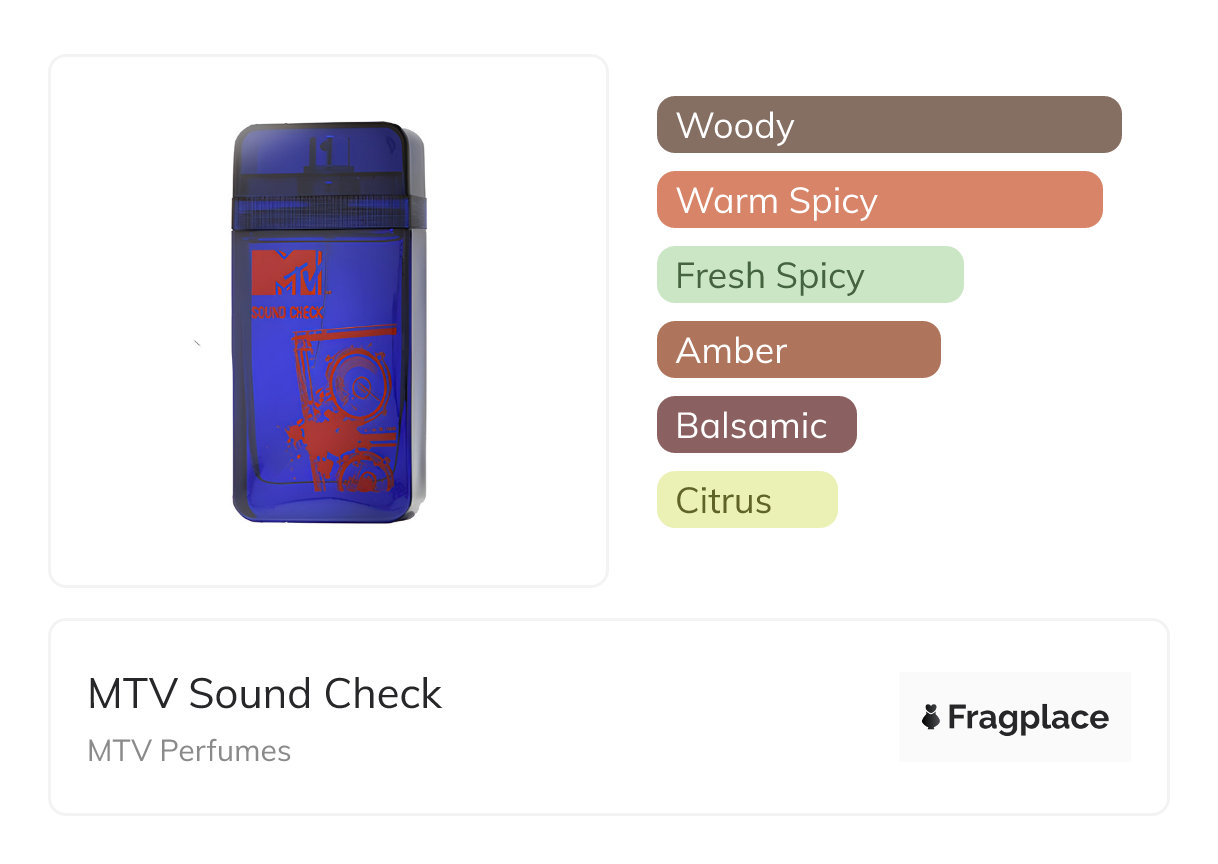
Task: Open the MTV Perfumes brand link
Action: pos(189,751)
